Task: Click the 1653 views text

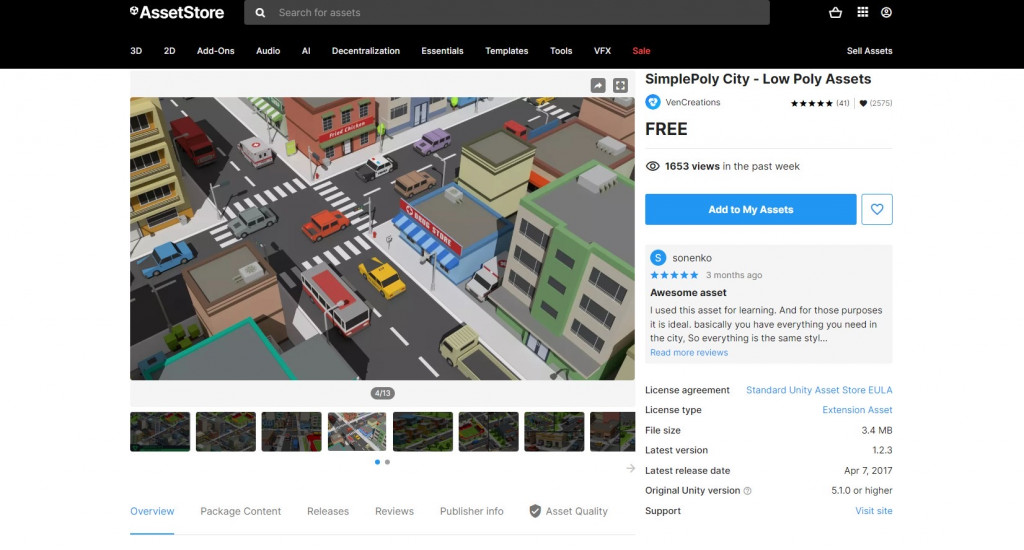Action: pyautogui.click(x=692, y=166)
